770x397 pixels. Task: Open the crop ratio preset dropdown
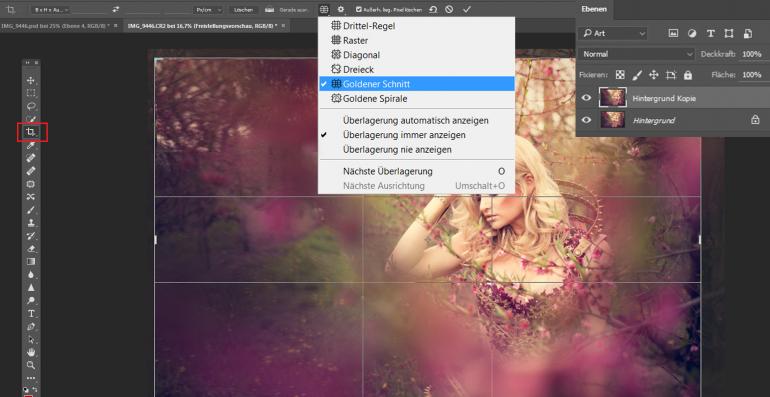pos(51,9)
